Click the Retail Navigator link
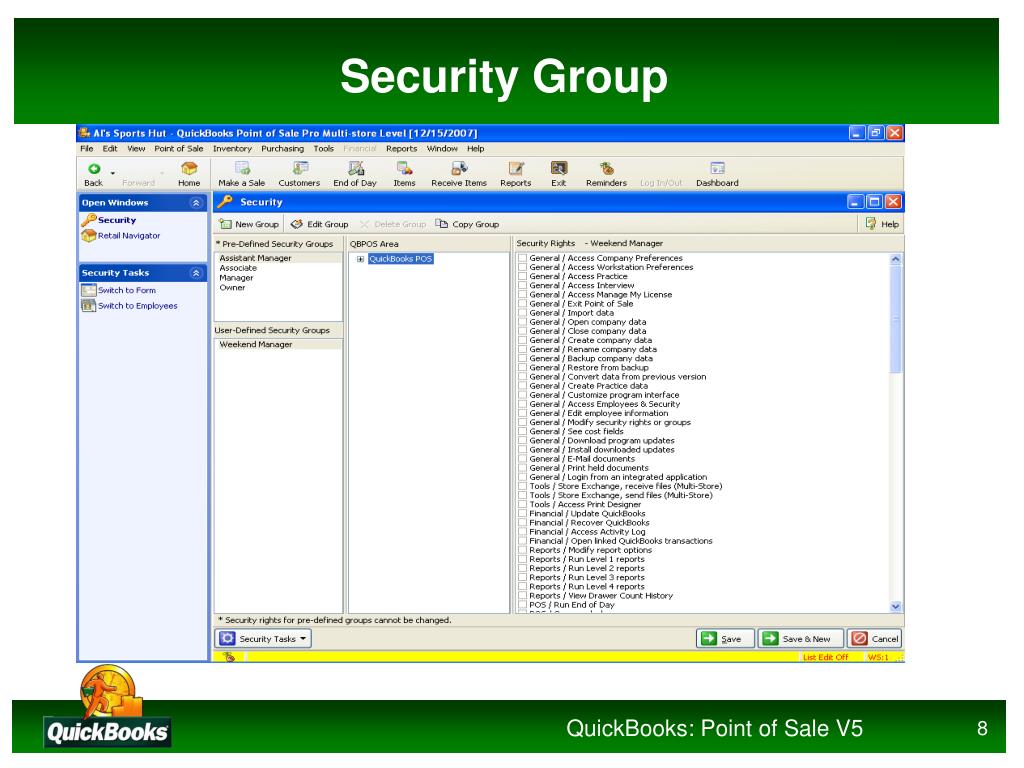Image resolution: width=1024 pixels, height=768 pixels. click(x=129, y=236)
